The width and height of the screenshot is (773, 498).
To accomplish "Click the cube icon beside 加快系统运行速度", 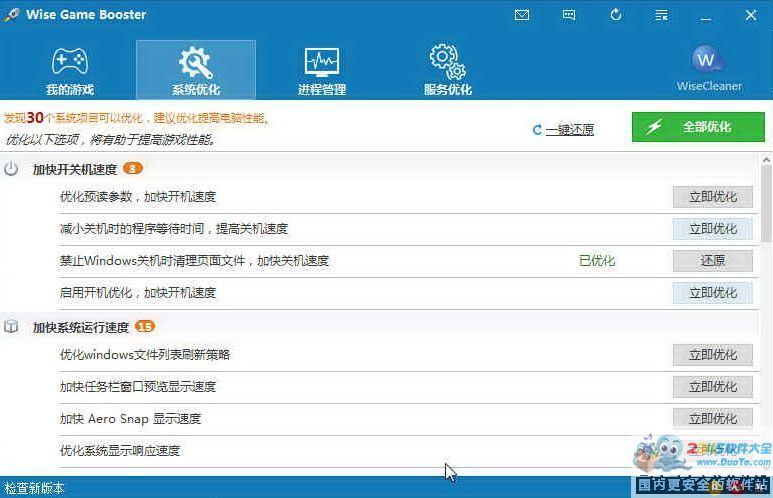I will 11,326.
